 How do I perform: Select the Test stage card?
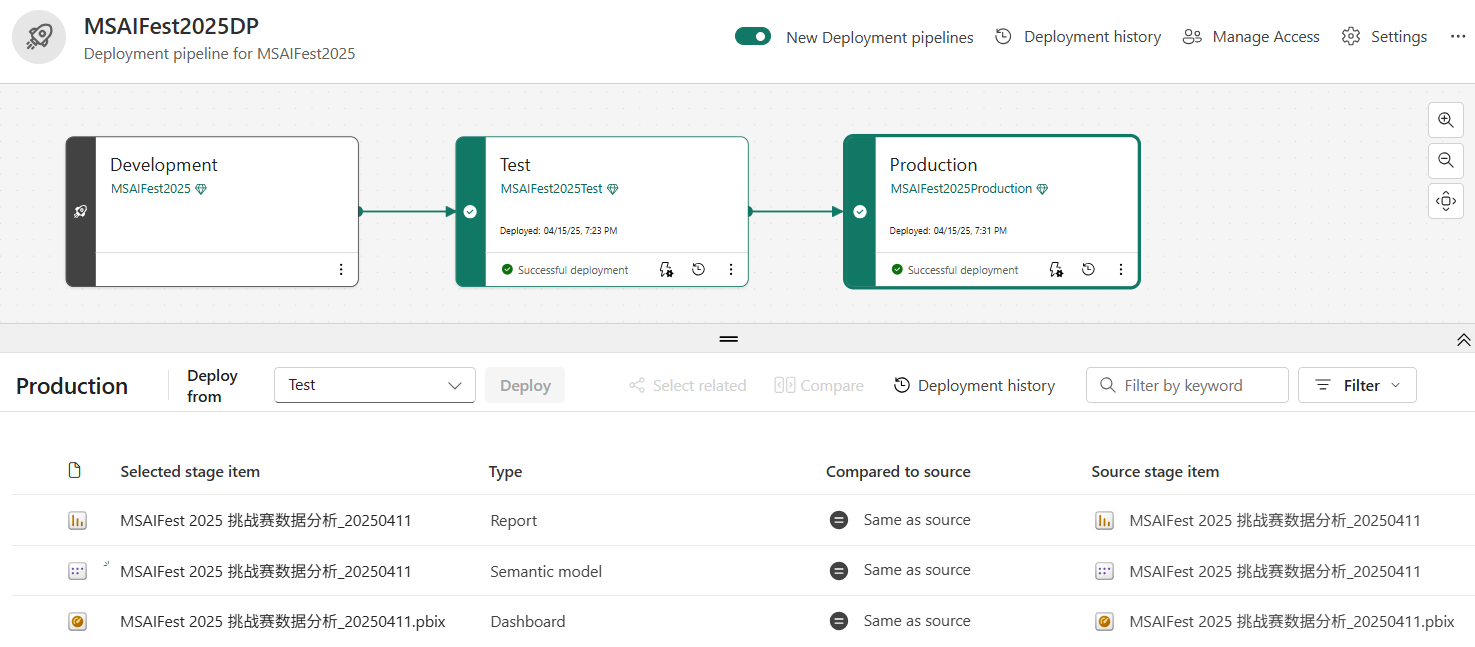point(602,211)
